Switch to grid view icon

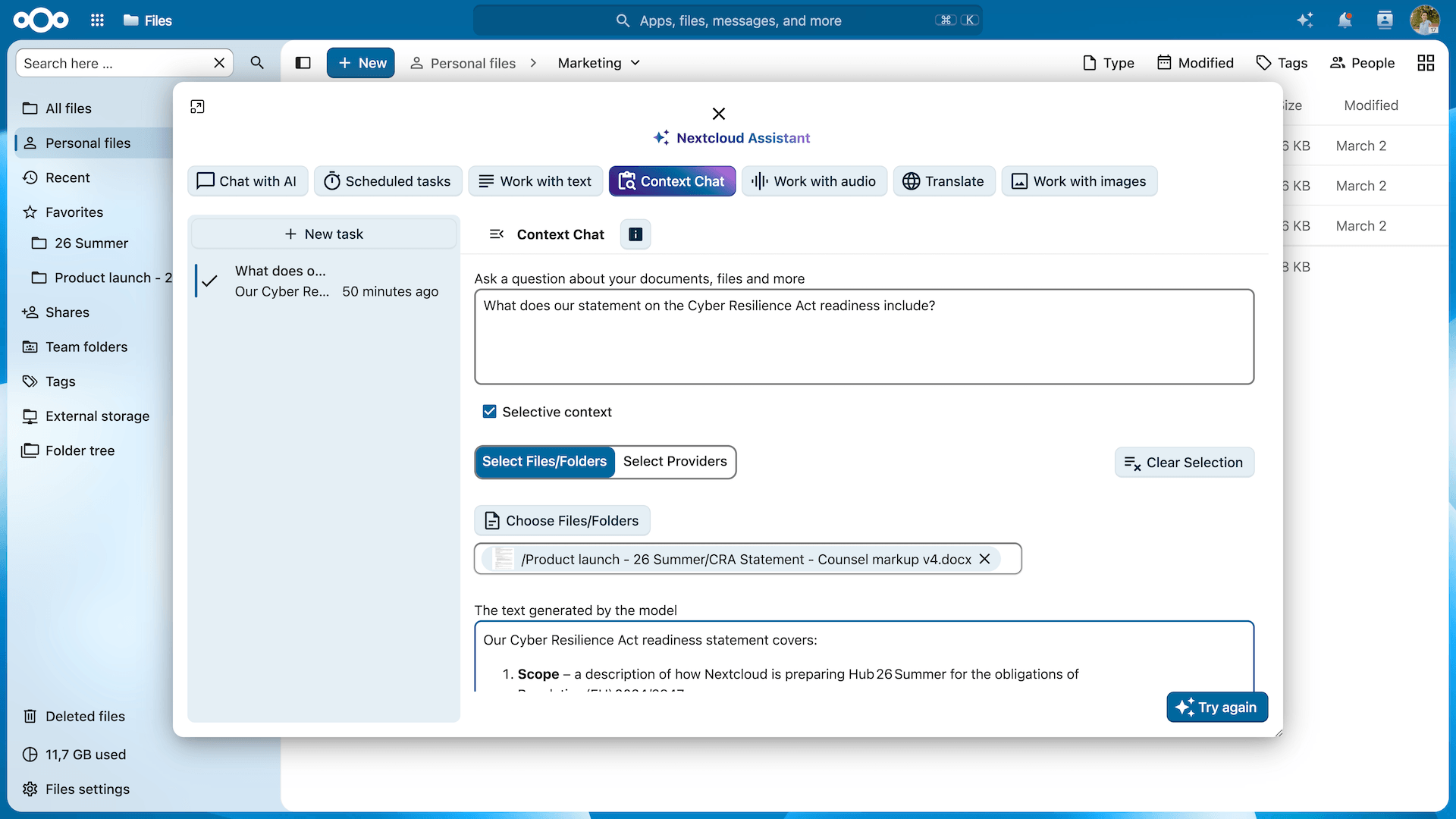click(x=1426, y=63)
